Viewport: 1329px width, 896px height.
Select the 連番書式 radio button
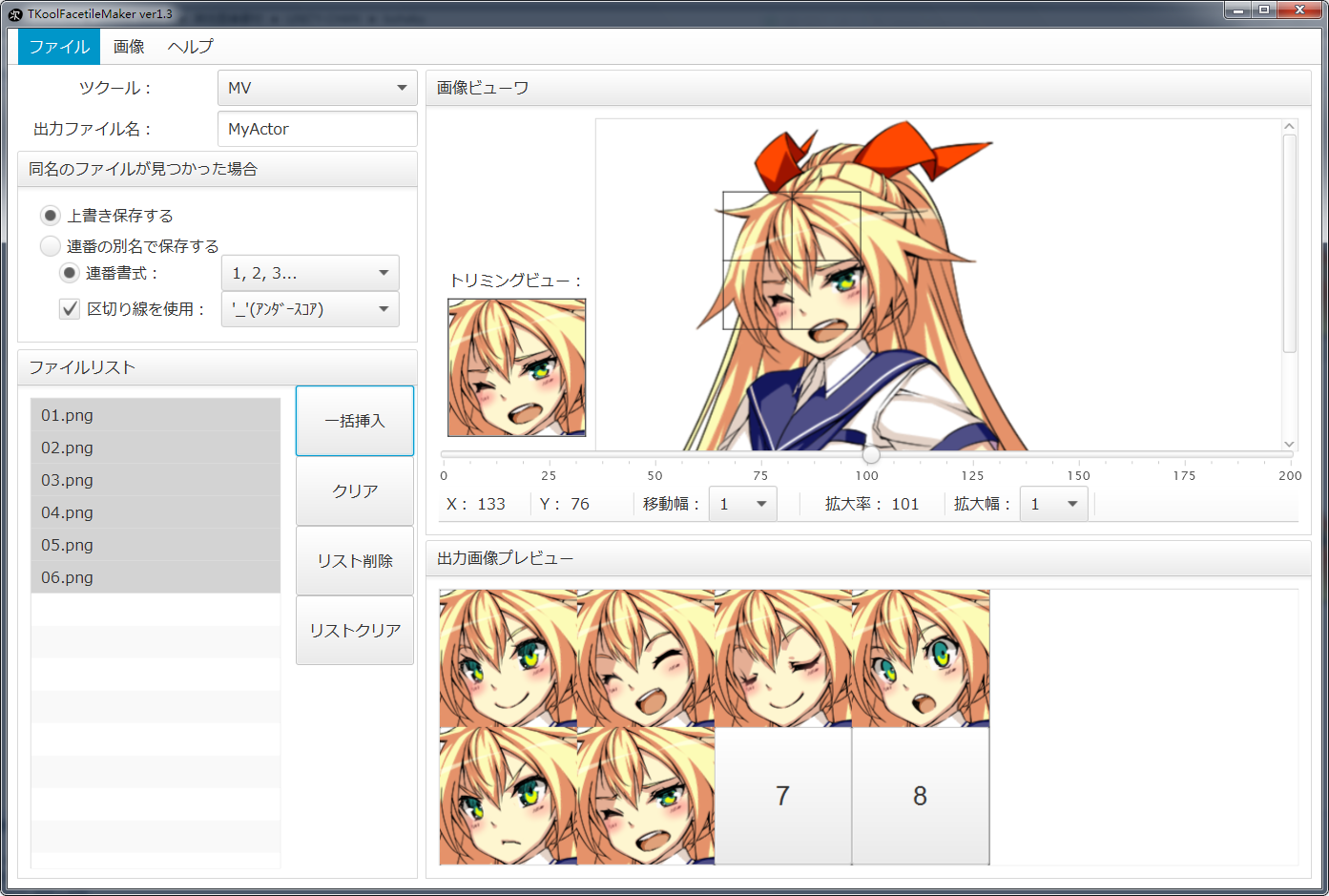[70, 273]
